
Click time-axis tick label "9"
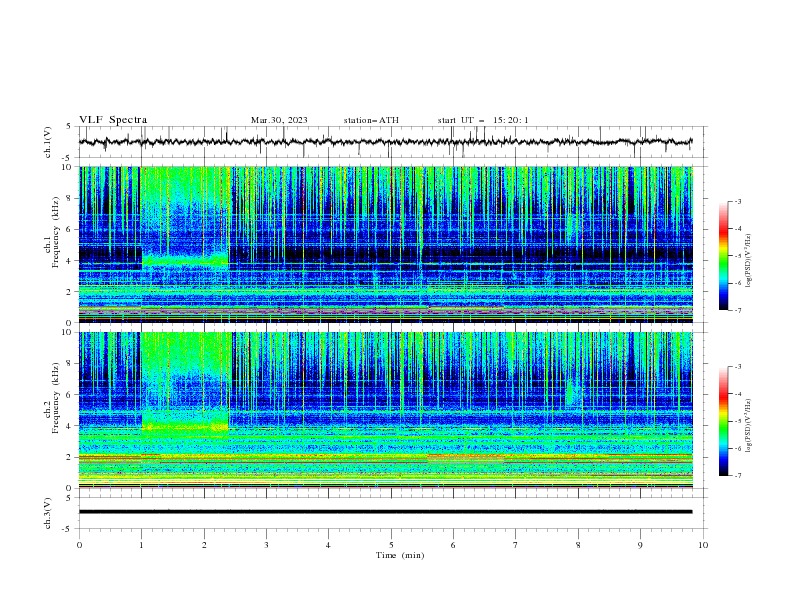coord(640,545)
